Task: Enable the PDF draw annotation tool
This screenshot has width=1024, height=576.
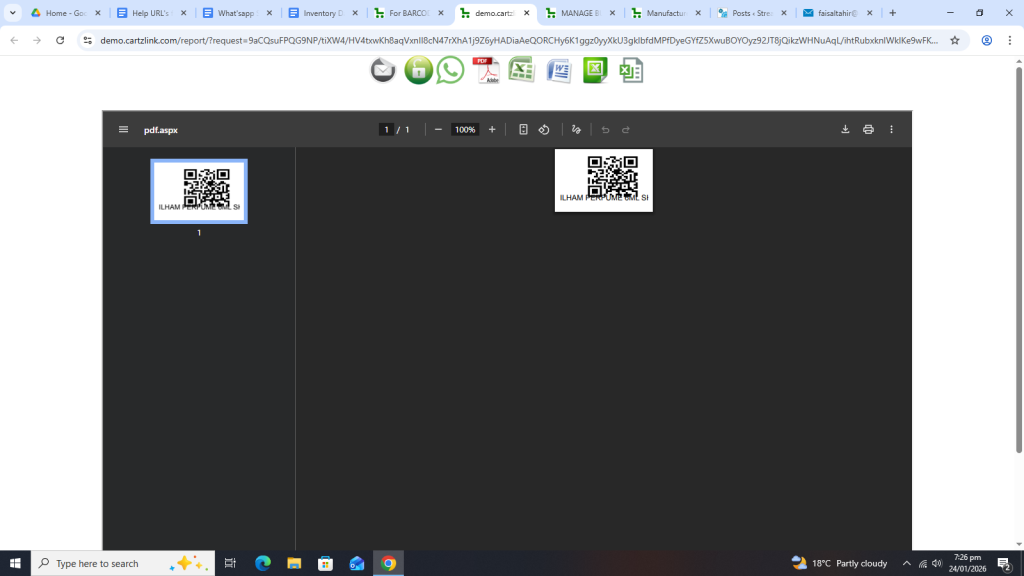Action: [576, 130]
